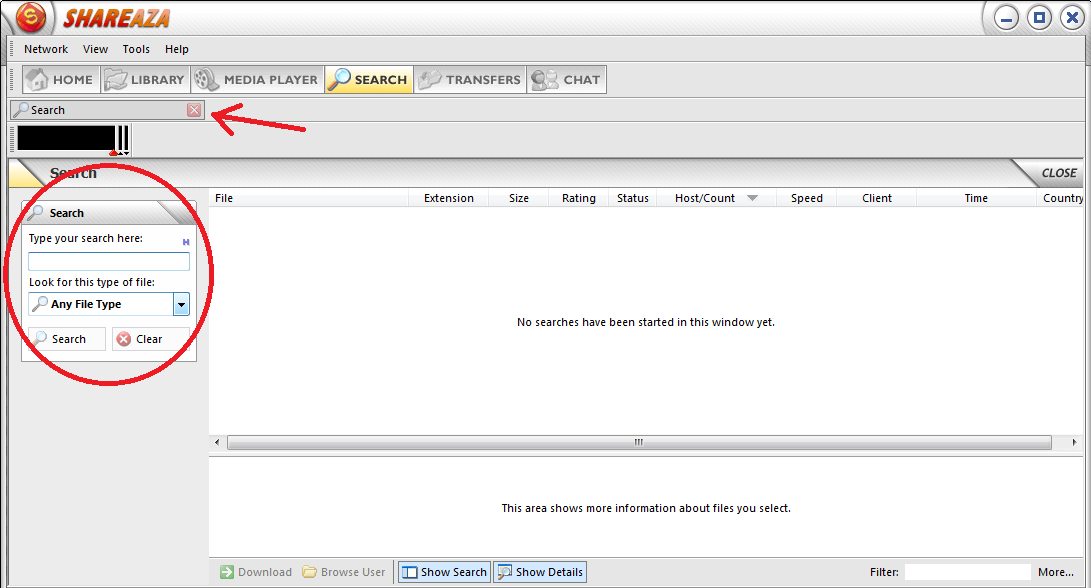Toggle the Show Details panel
The width and height of the screenshot is (1091, 588).
(540, 572)
